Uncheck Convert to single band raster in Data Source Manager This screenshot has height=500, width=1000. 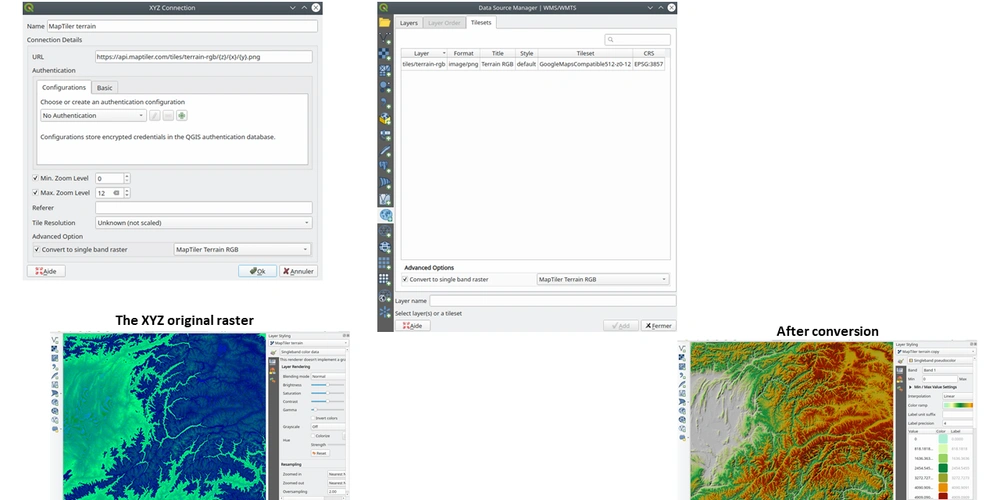[x=405, y=279]
